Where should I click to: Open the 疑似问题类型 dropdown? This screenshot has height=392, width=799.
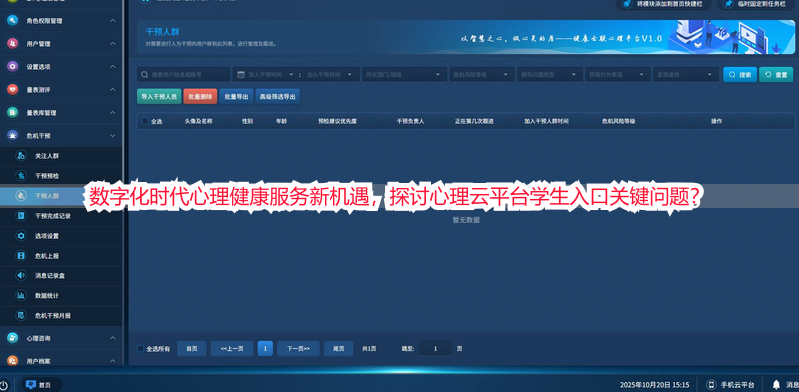tap(550, 74)
